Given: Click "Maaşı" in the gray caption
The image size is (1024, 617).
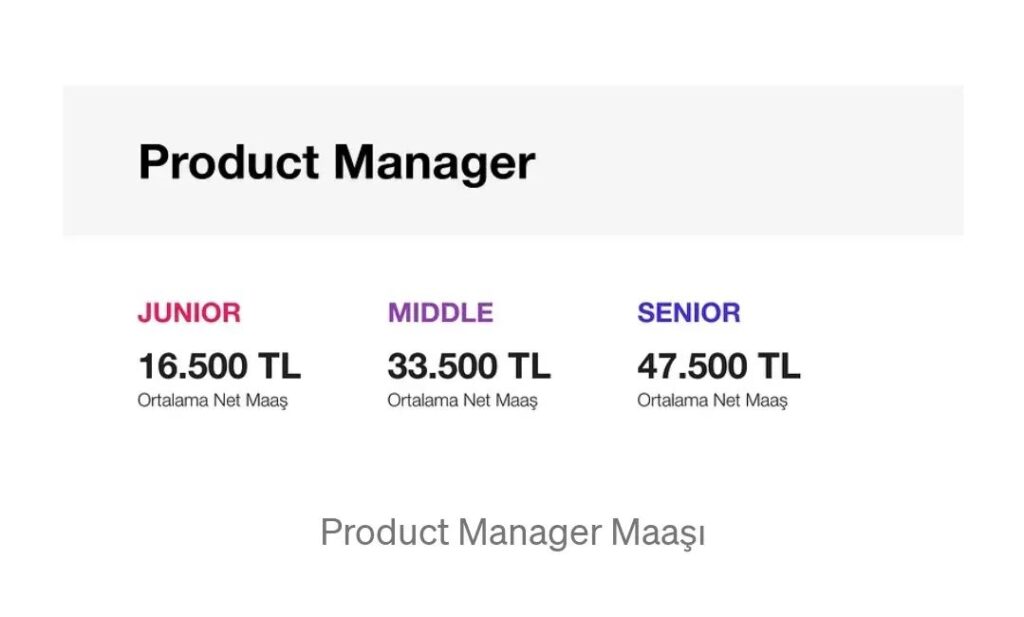Looking at the screenshot, I should (x=657, y=532).
